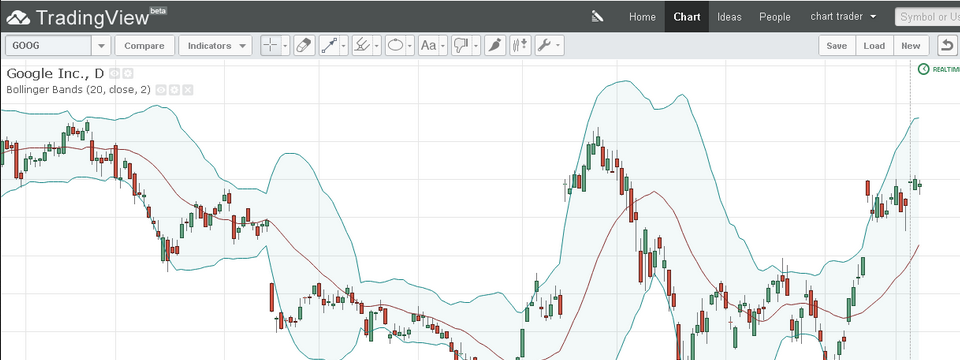Click the 'Google Inc., D' chart title
The width and height of the screenshot is (960, 360).
(56, 74)
